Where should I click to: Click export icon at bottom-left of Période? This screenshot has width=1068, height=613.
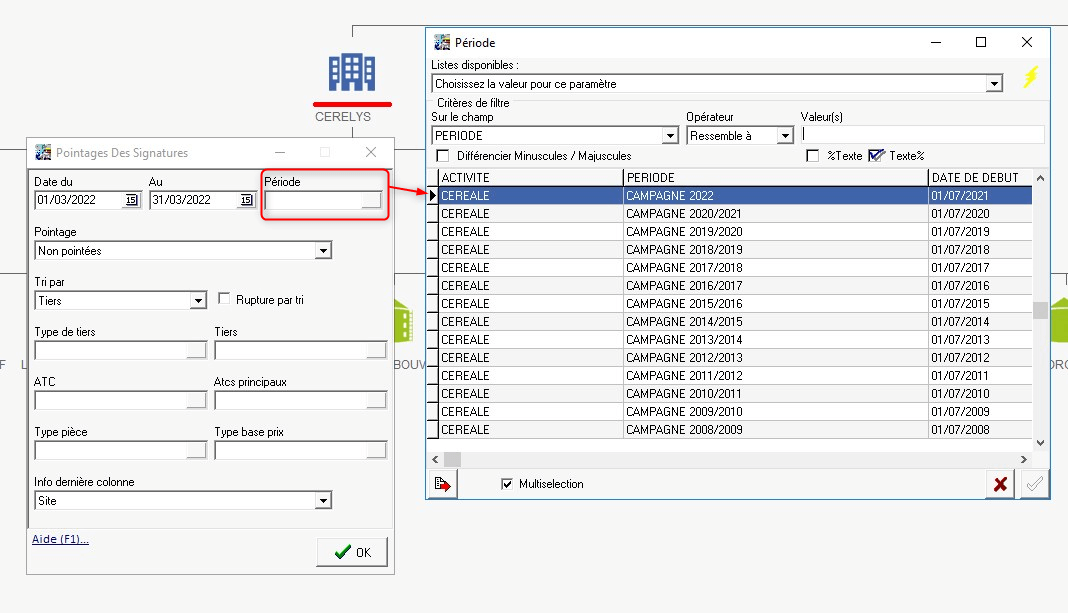pos(443,484)
